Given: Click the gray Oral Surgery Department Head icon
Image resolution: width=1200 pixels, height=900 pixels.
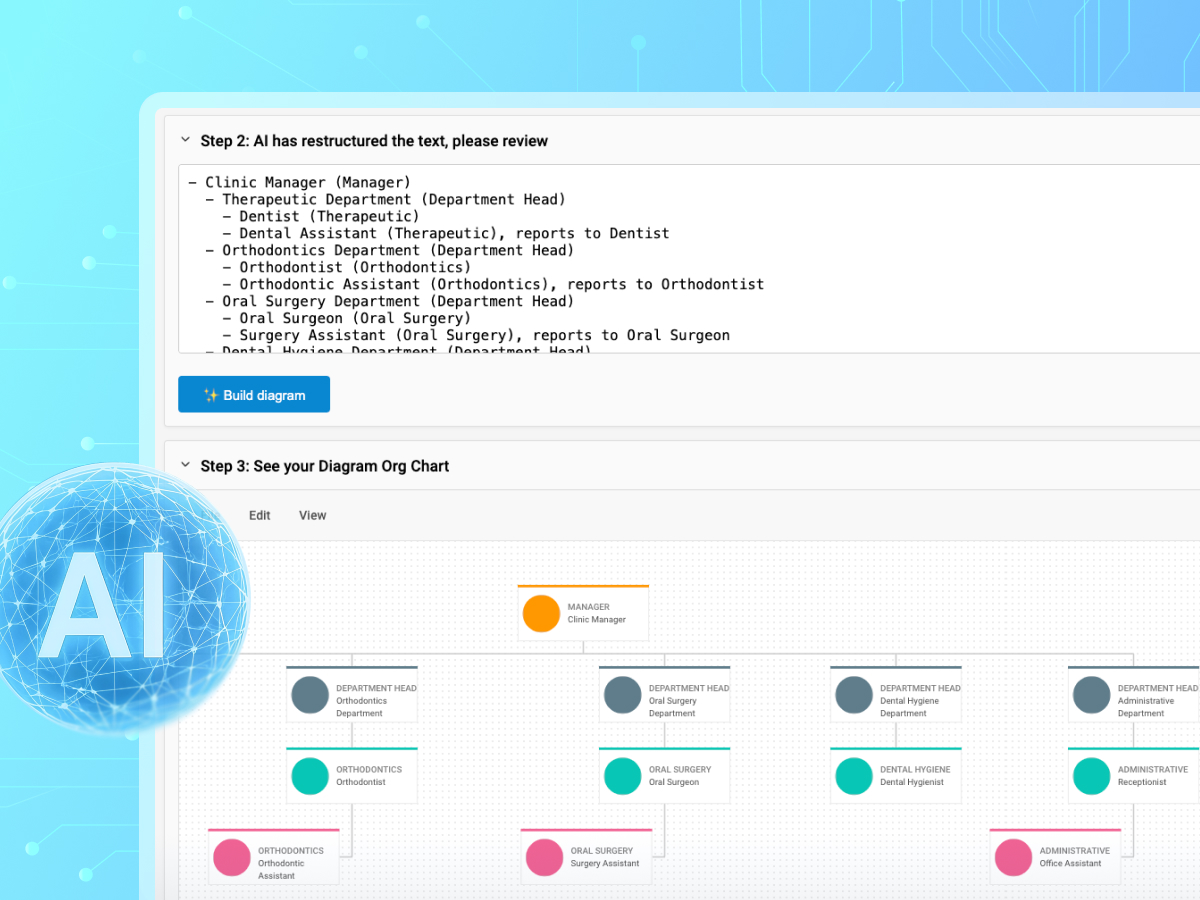Looking at the screenshot, I should [x=622, y=695].
